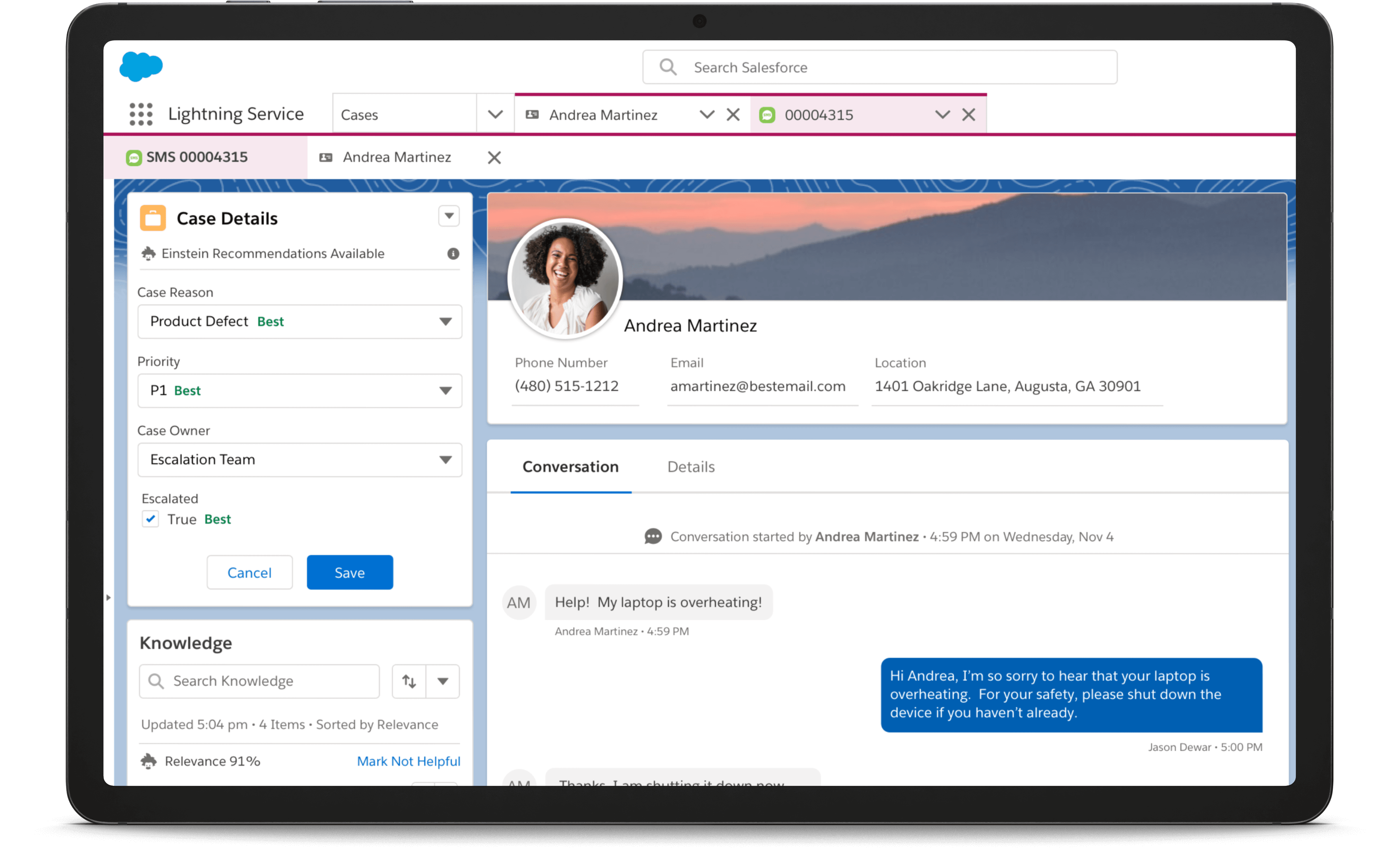Click the sort icon in the Knowledge panel

408,681
